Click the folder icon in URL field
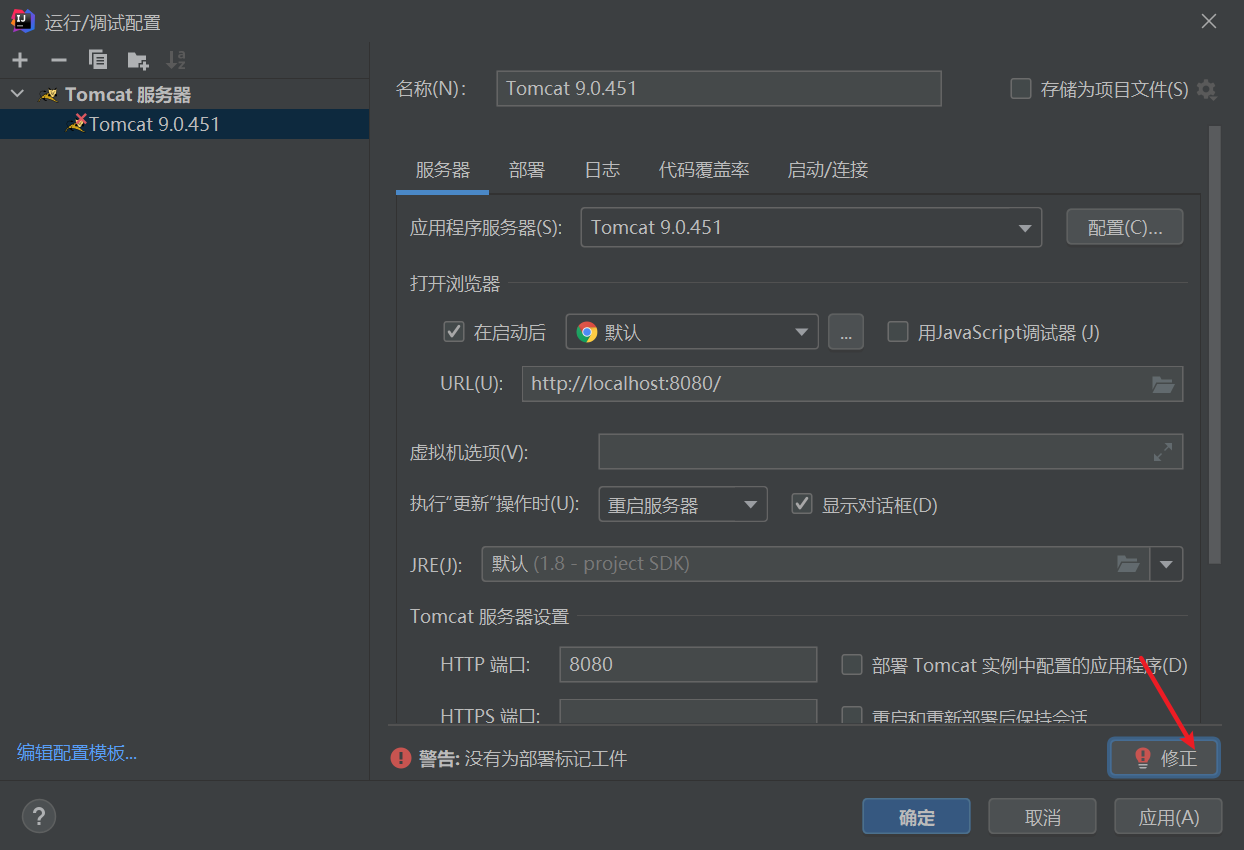Viewport: 1244px width, 850px height. pyautogui.click(x=1163, y=384)
